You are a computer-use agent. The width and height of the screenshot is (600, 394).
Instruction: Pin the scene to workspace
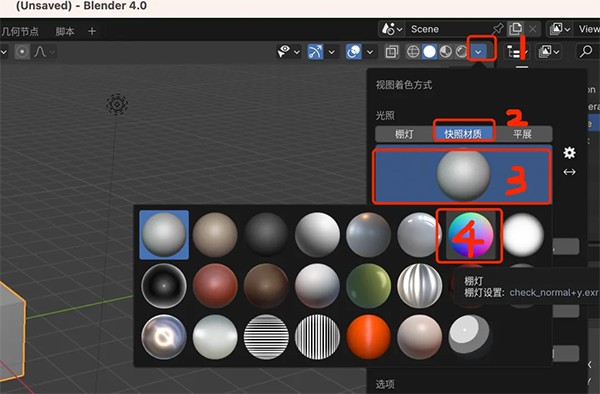pos(497,29)
